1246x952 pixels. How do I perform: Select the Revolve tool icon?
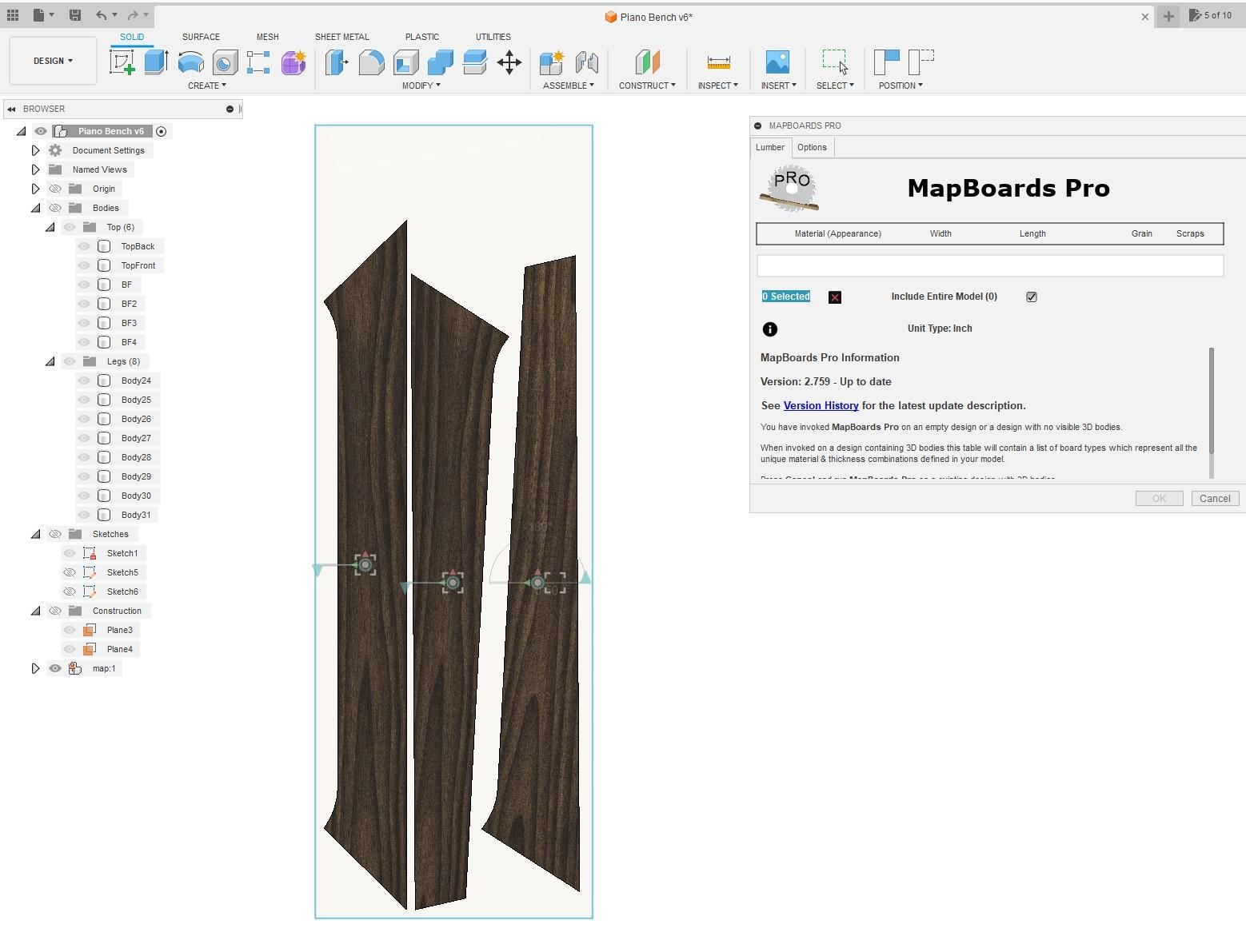(x=190, y=62)
